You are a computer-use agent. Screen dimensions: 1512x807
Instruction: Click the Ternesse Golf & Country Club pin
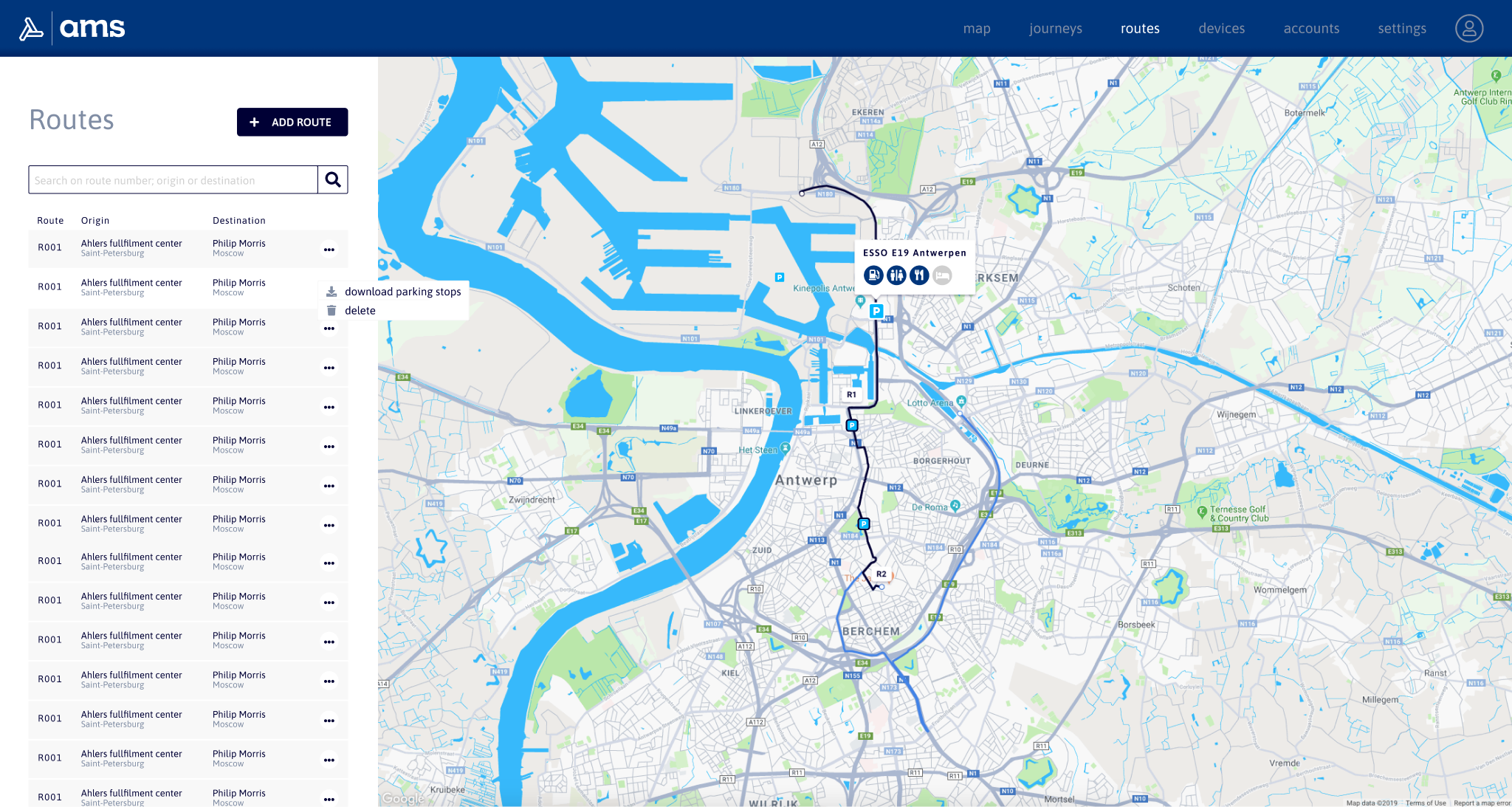click(x=1202, y=511)
